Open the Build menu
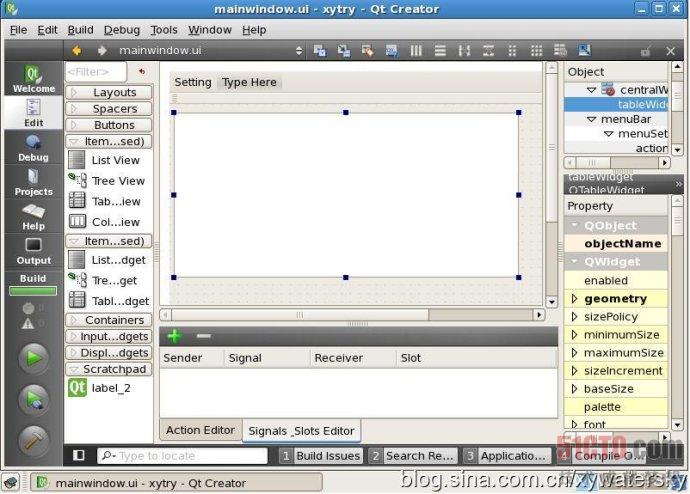 click(81, 30)
